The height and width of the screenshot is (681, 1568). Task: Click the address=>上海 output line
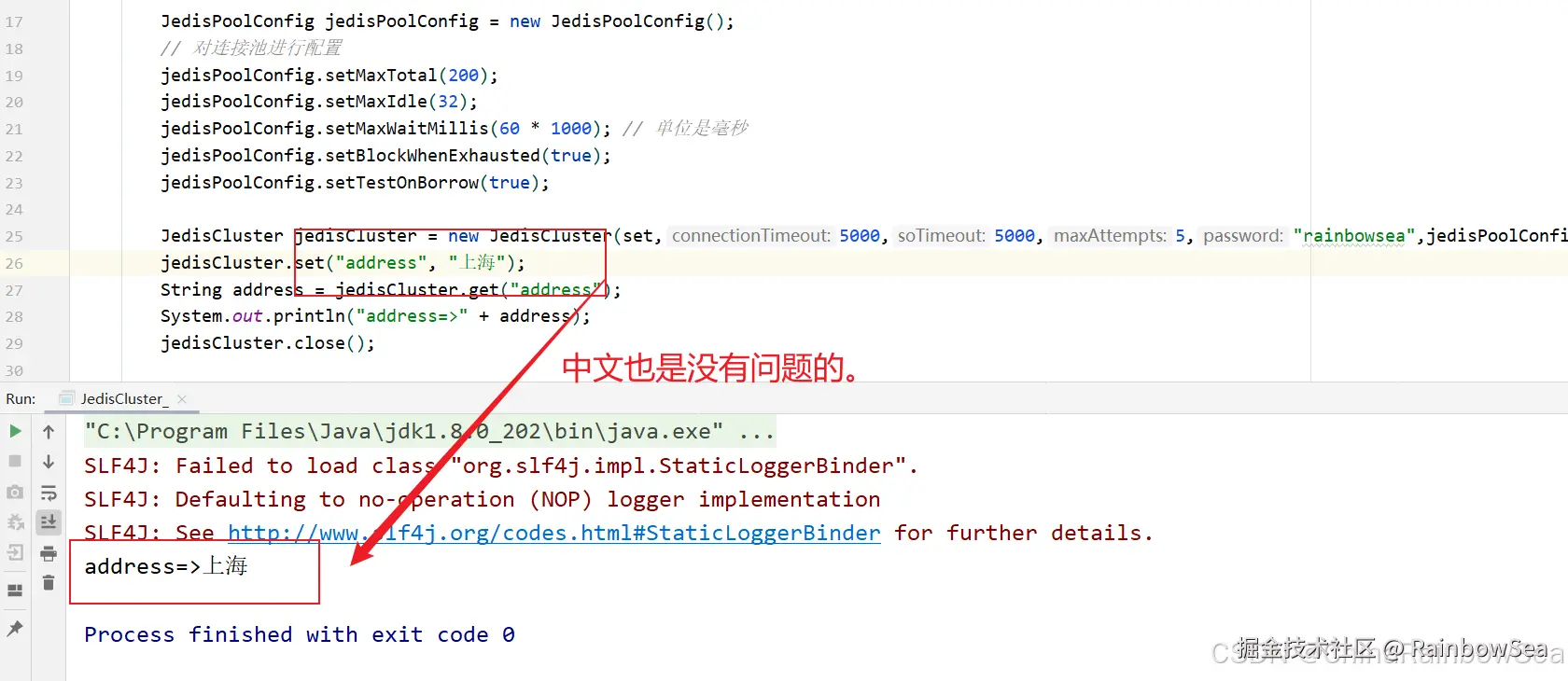click(166, 566)
